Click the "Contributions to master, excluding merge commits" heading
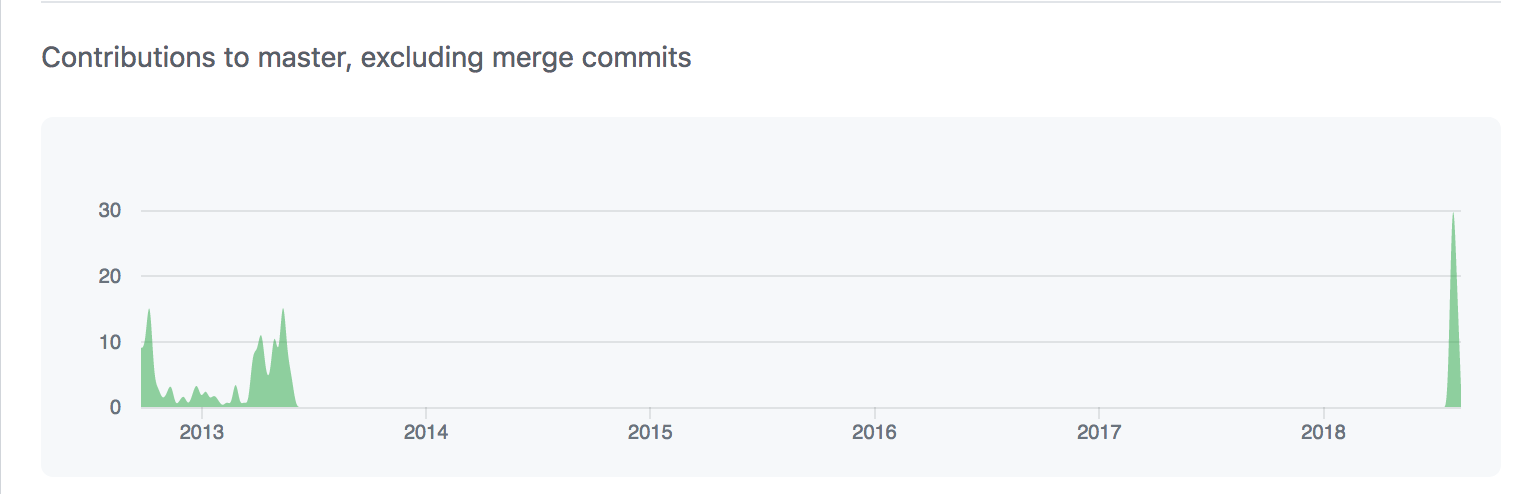 366,58
